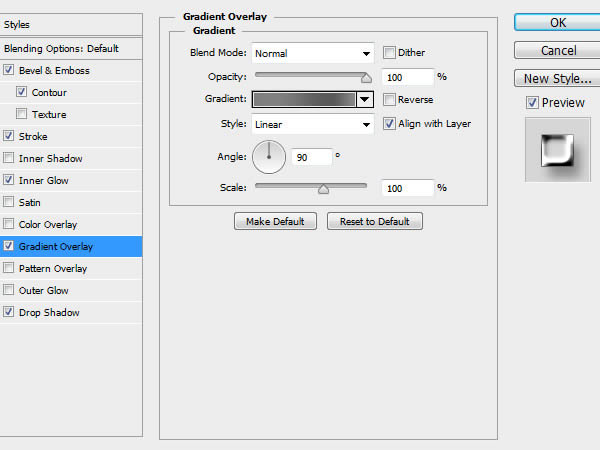The image size is (600, 450).
Task: Uncheck the Bevel & Emboss checkbox
Action: [8, 70]
